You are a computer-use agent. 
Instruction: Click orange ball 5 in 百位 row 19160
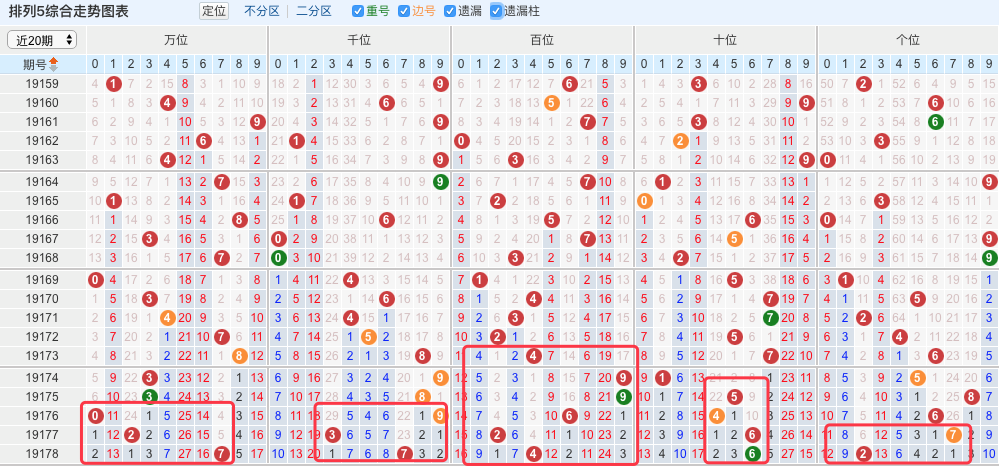[550, 103]
